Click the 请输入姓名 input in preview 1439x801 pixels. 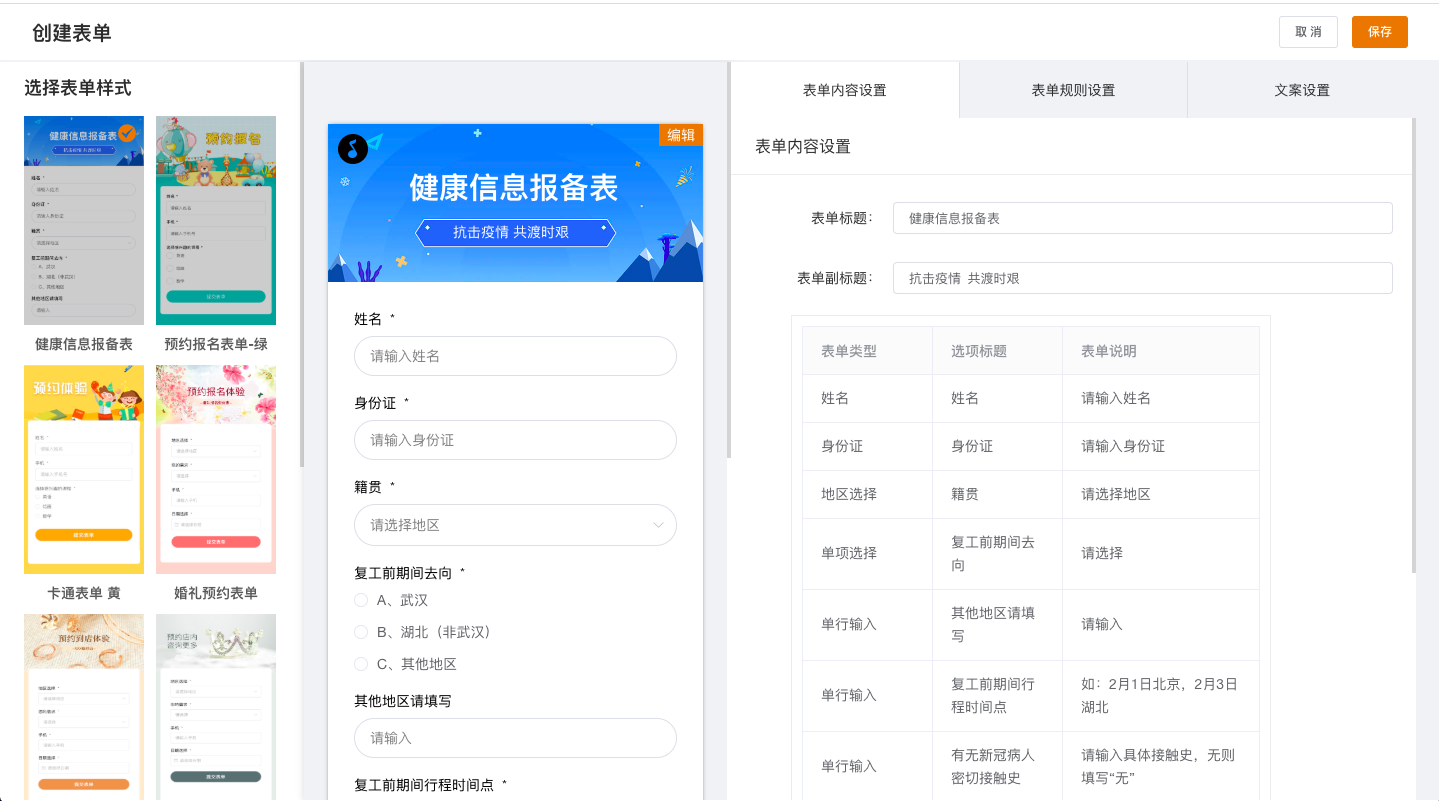click(515, 356)
